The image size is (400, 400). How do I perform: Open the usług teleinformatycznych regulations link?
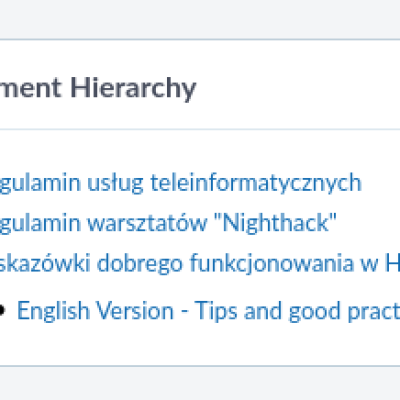[x=181, y=183]
